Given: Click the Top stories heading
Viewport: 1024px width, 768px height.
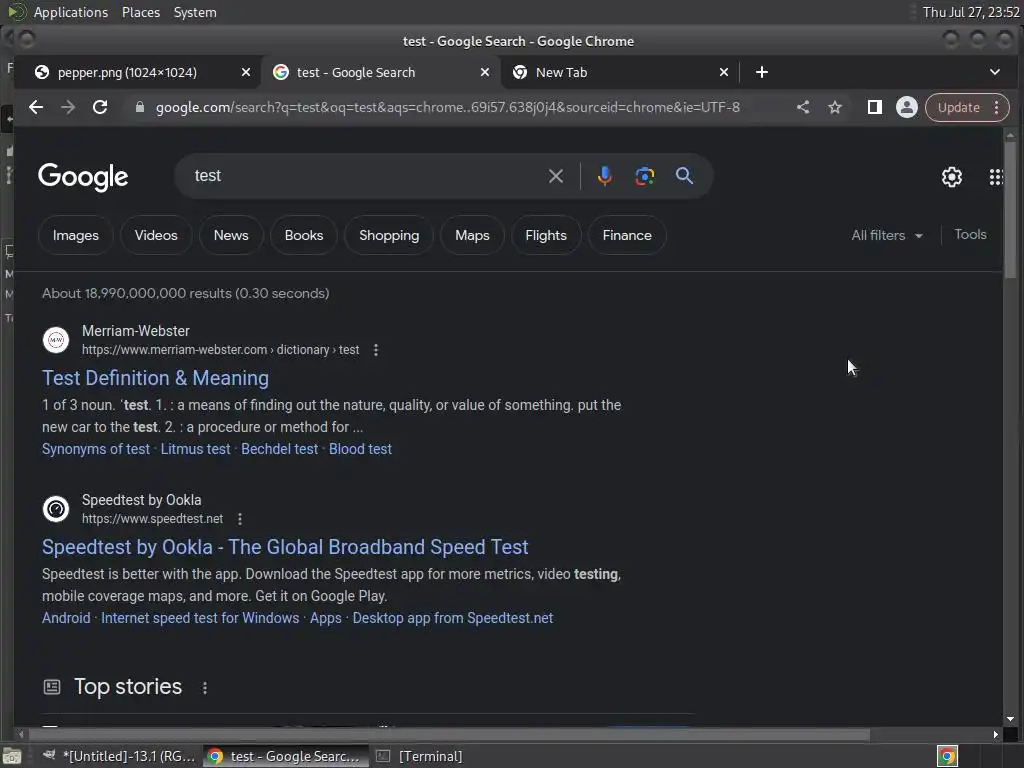Looking at the screenshot, I should 127,686.
